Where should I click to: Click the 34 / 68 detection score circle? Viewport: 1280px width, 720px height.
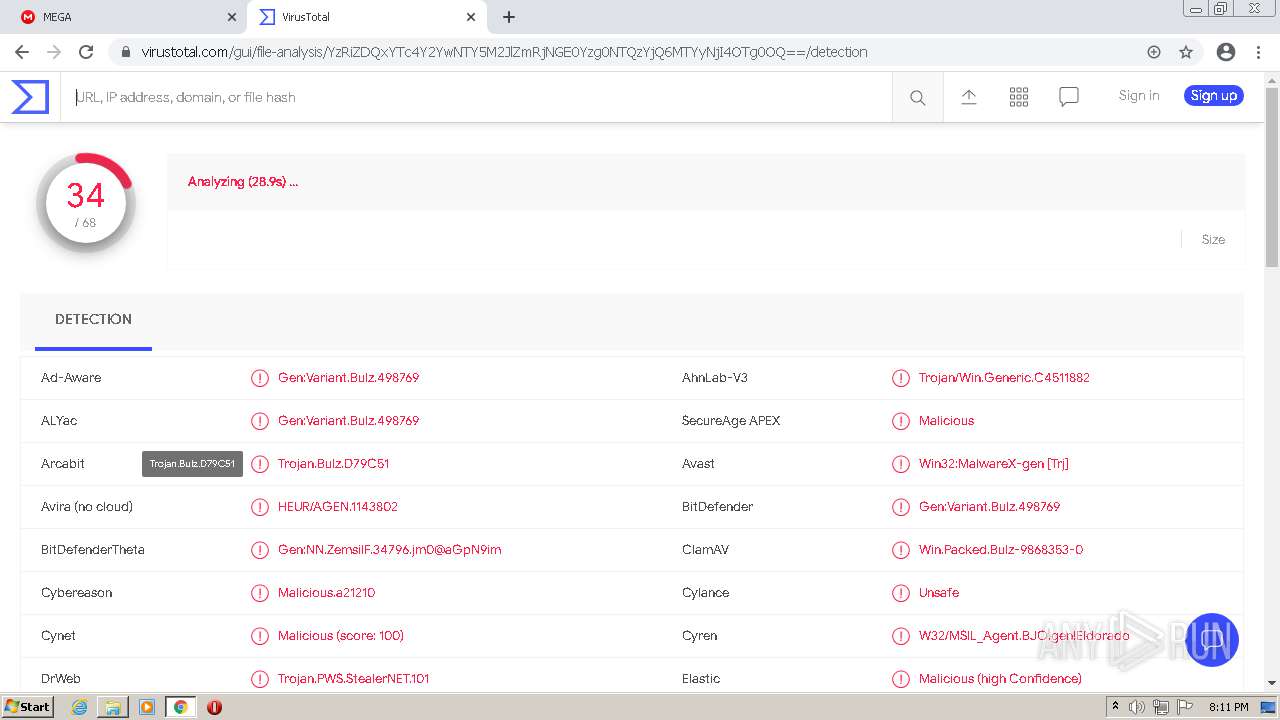coord(86,203)
